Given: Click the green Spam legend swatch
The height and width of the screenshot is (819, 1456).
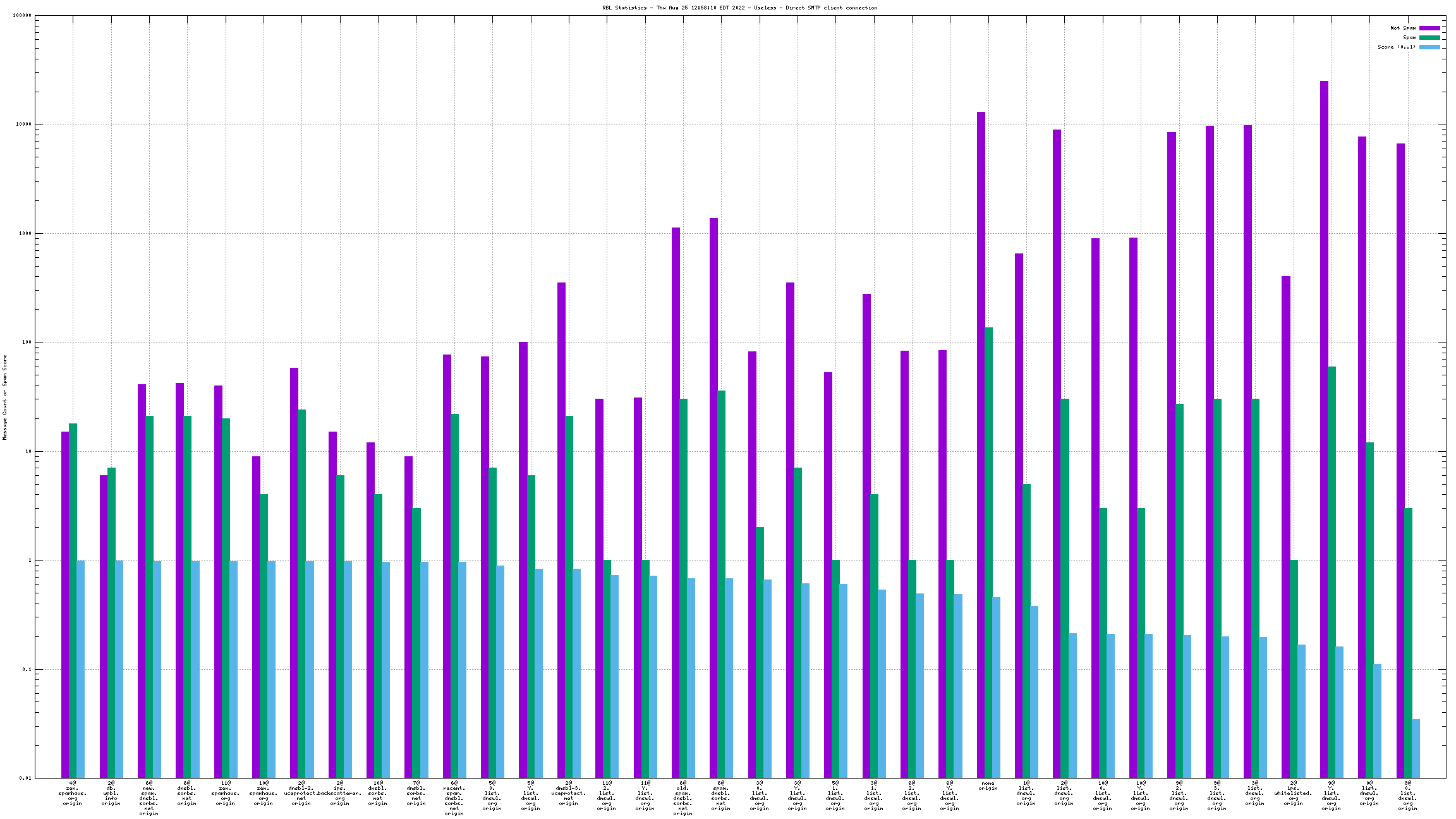Looking at the screenshot, I should click(1429, 37).
